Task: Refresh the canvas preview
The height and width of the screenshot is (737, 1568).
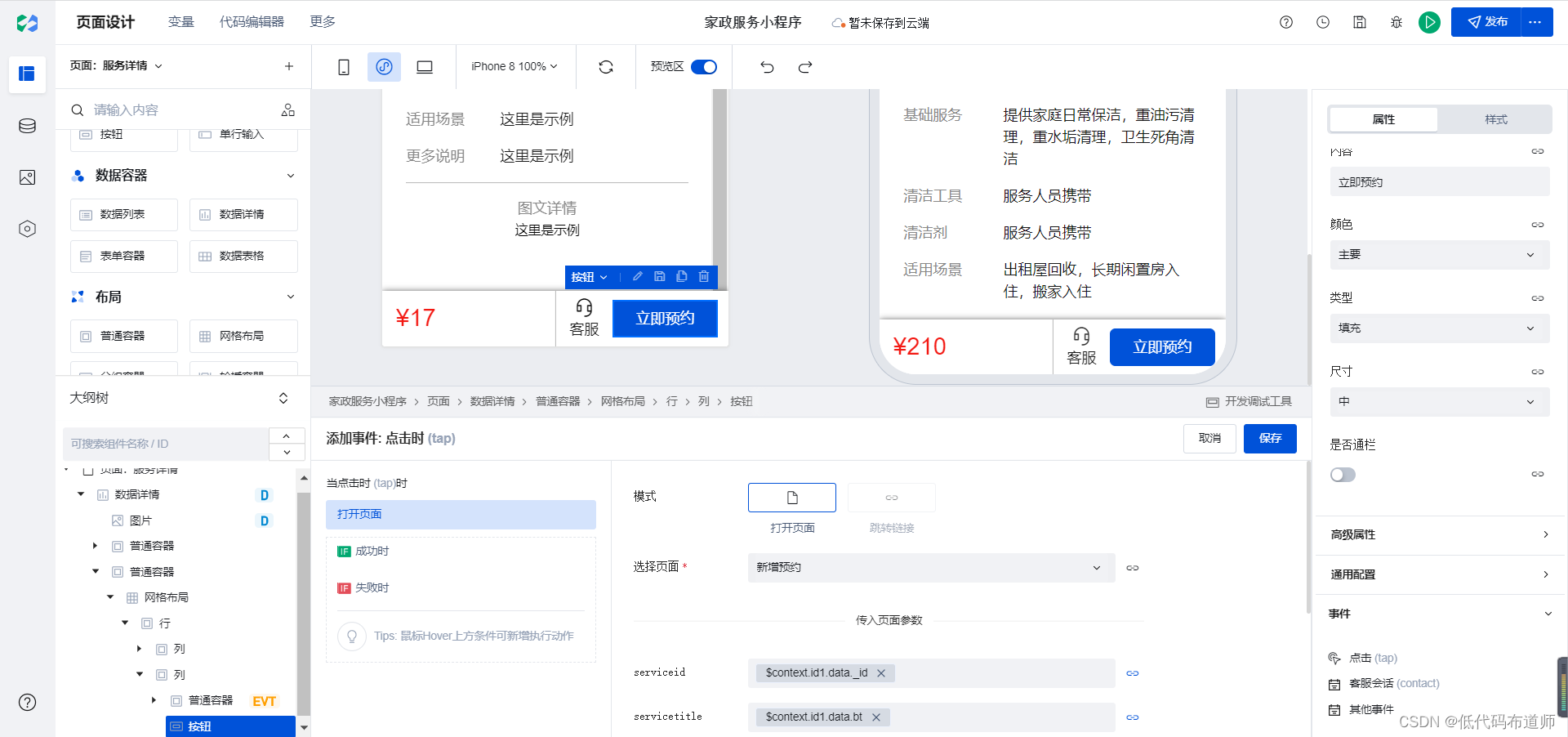Action: tap(606, 67)
